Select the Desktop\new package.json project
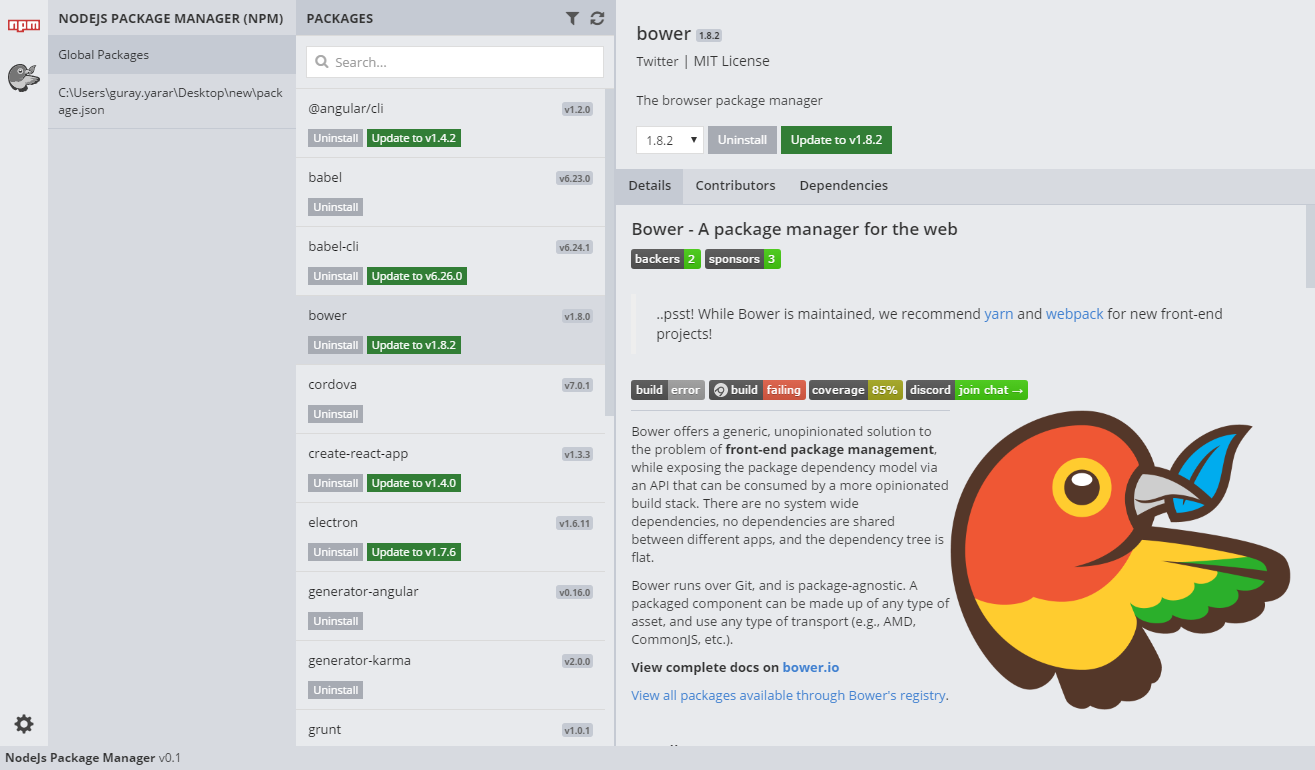This screenshot has height=770, width=1315. pyautogui.click(x=172, y=101)
